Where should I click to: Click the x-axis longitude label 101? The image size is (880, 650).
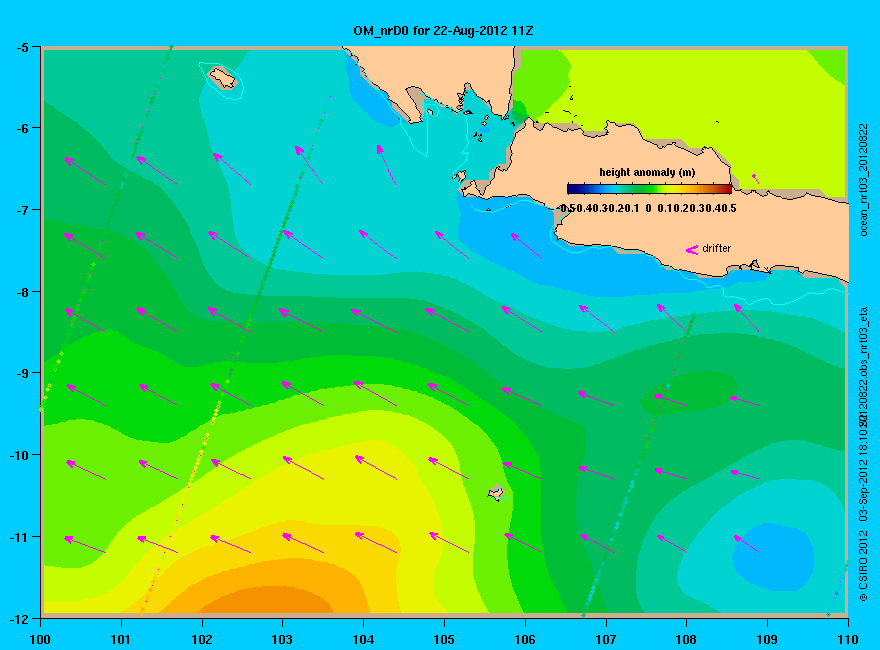pyautogui.click(x=121, y=639)
